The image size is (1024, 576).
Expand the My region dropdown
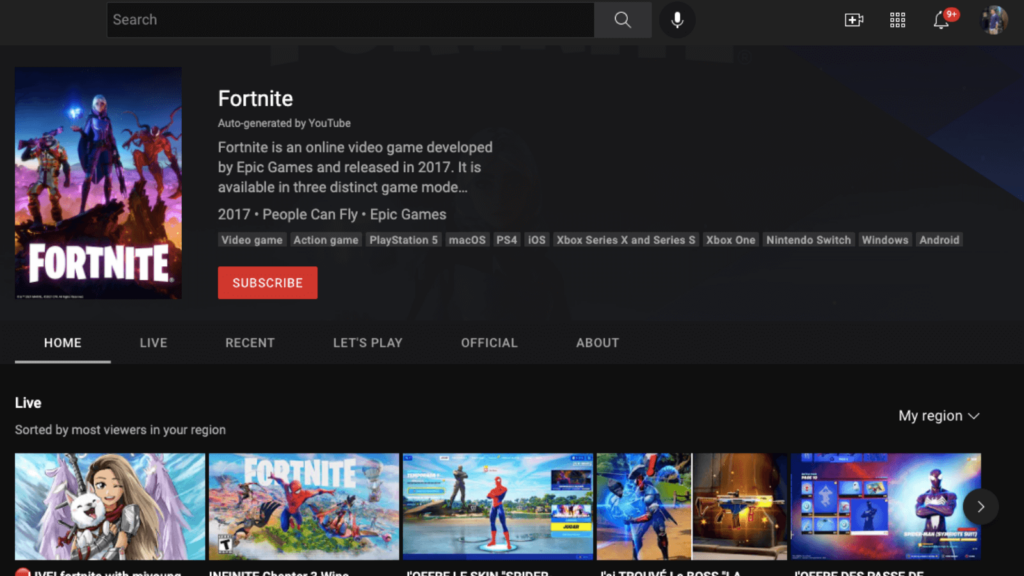click(938, 416)
